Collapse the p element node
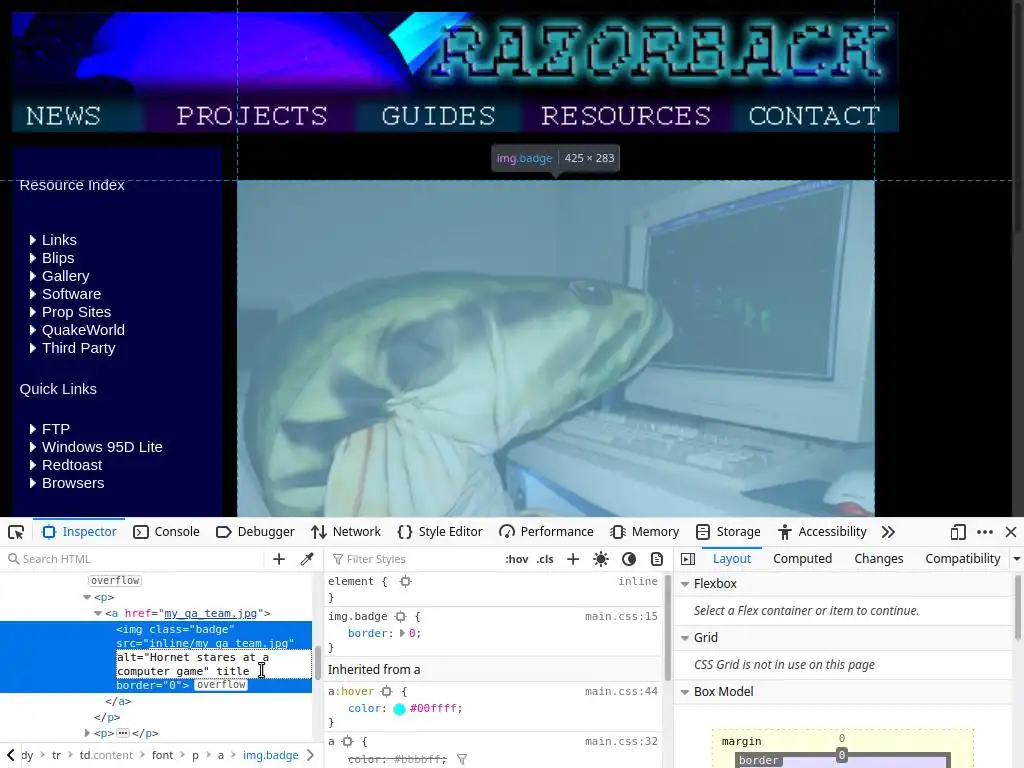This screenshot has width=1024, height=768. click(87, 597)
